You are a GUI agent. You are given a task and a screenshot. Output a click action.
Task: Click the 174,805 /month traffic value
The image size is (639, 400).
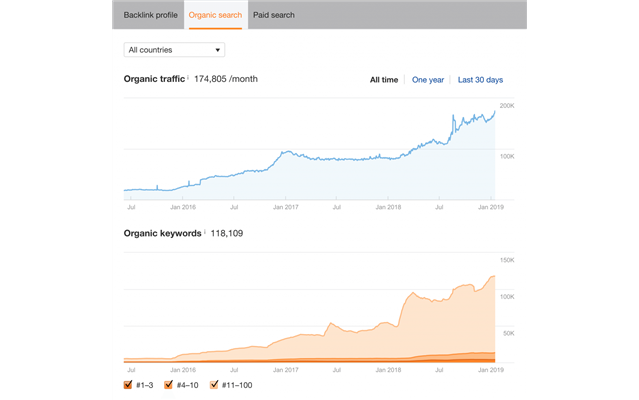pos(225,78)
